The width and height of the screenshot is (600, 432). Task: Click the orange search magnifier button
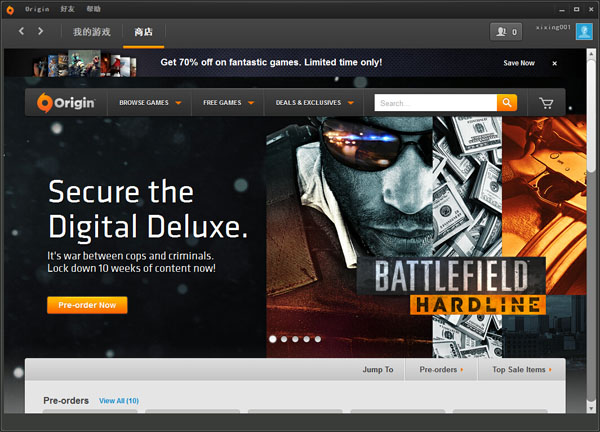507,103
